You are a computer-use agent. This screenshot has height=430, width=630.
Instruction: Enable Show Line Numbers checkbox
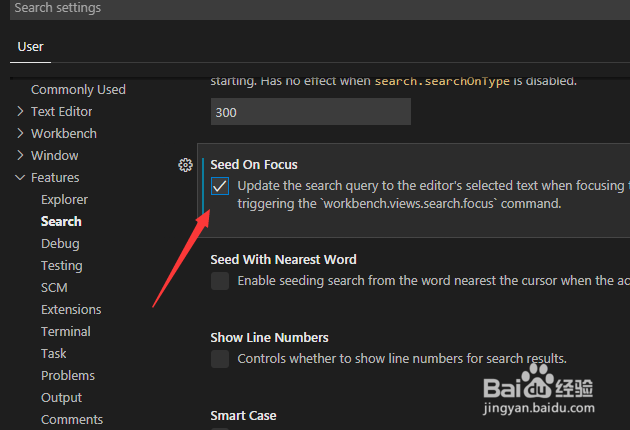coord(220,359)
